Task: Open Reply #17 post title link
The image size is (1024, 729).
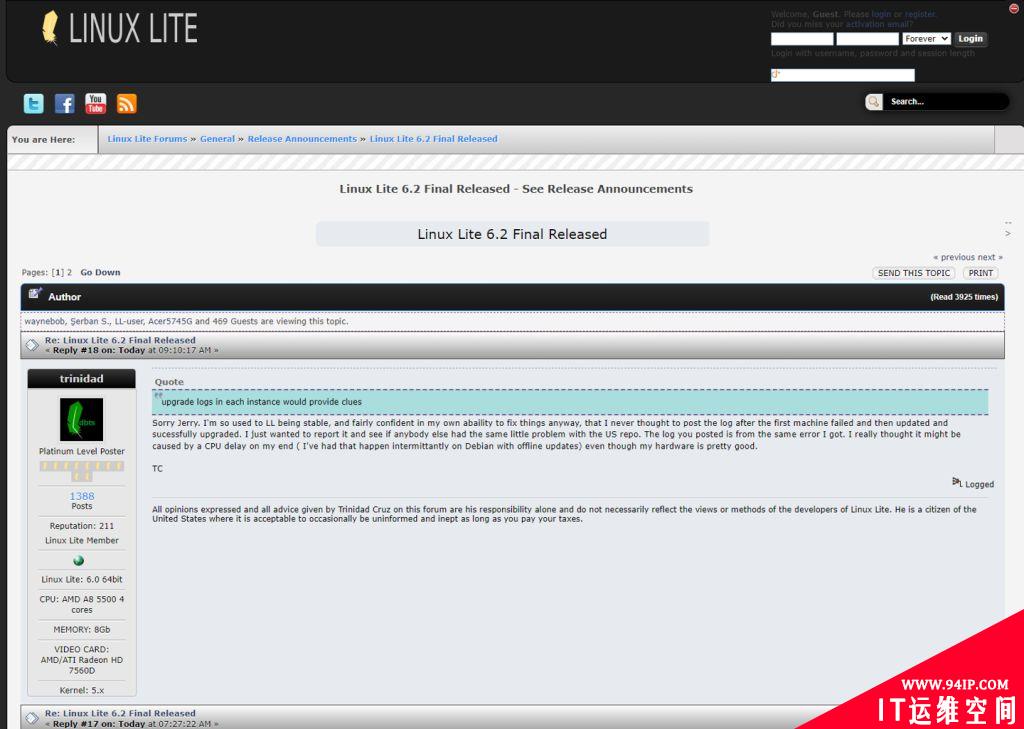Action: pos(120,713)
